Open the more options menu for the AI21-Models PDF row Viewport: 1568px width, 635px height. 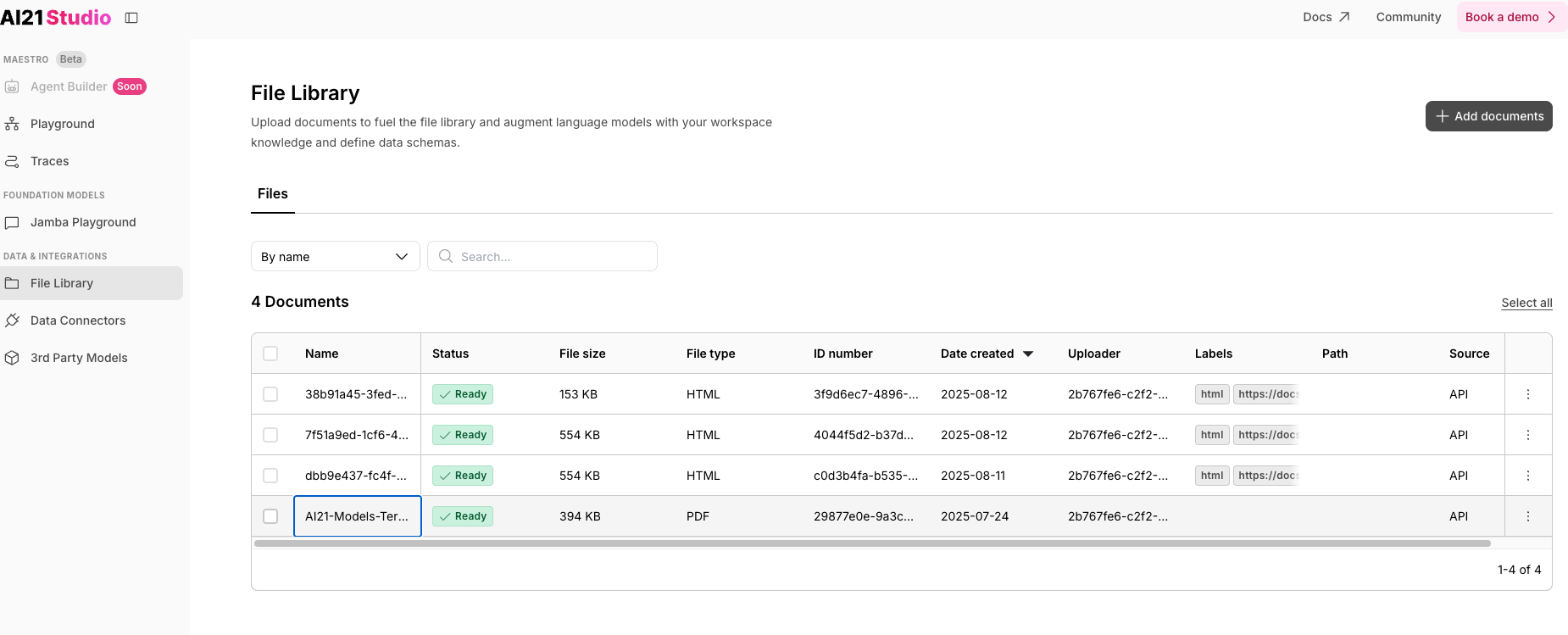click(x=1528, y=516)
